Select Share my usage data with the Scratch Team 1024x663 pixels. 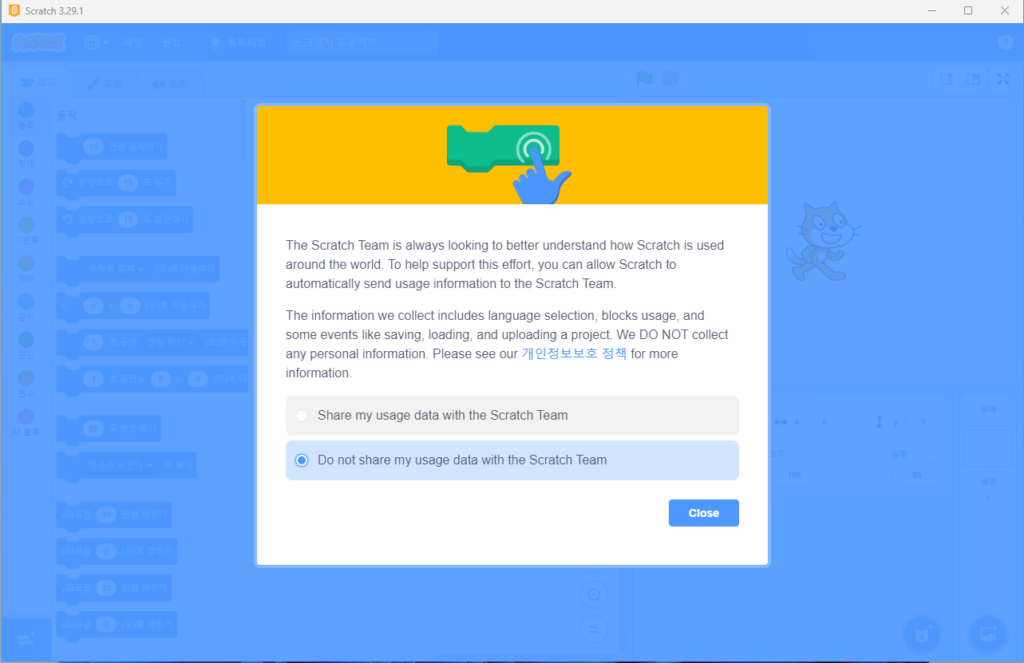[x=512, y=415]
